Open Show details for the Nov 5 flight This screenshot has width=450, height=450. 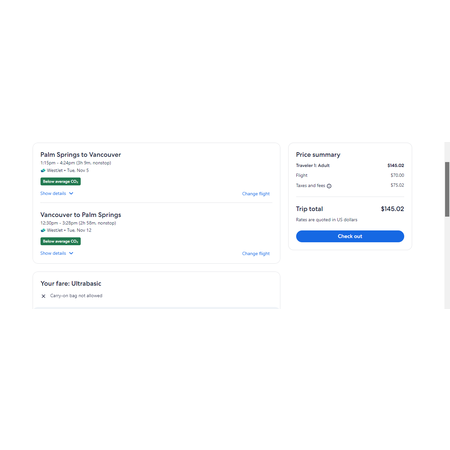tap(53, 193)
